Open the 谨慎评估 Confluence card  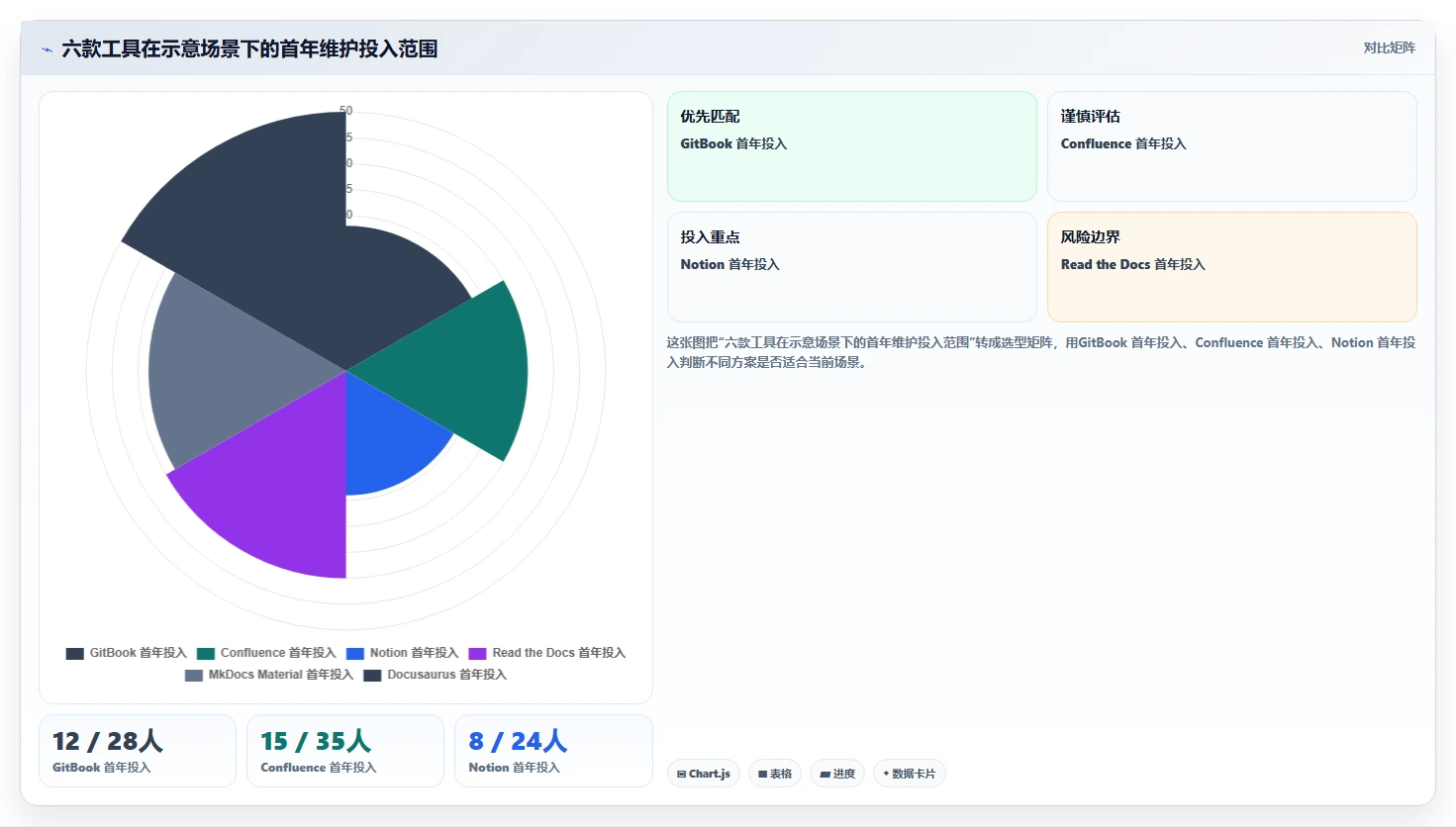coord(1232,146)
